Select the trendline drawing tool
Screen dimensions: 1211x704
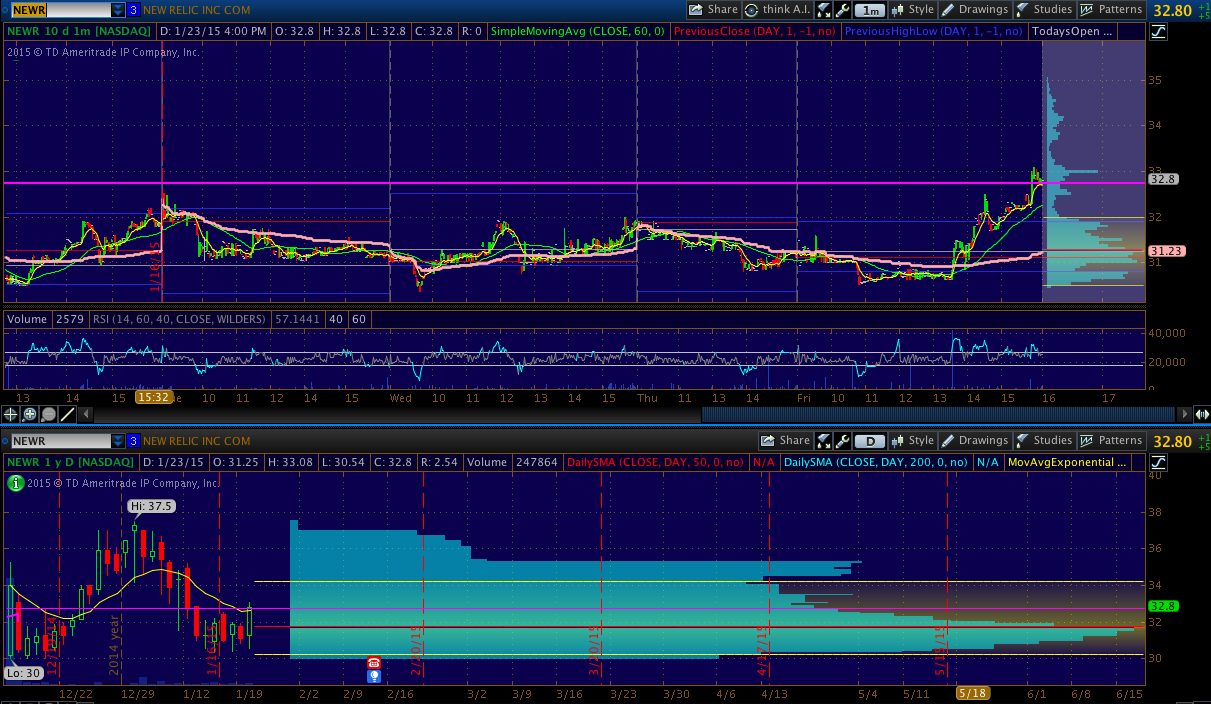[68, 414]
